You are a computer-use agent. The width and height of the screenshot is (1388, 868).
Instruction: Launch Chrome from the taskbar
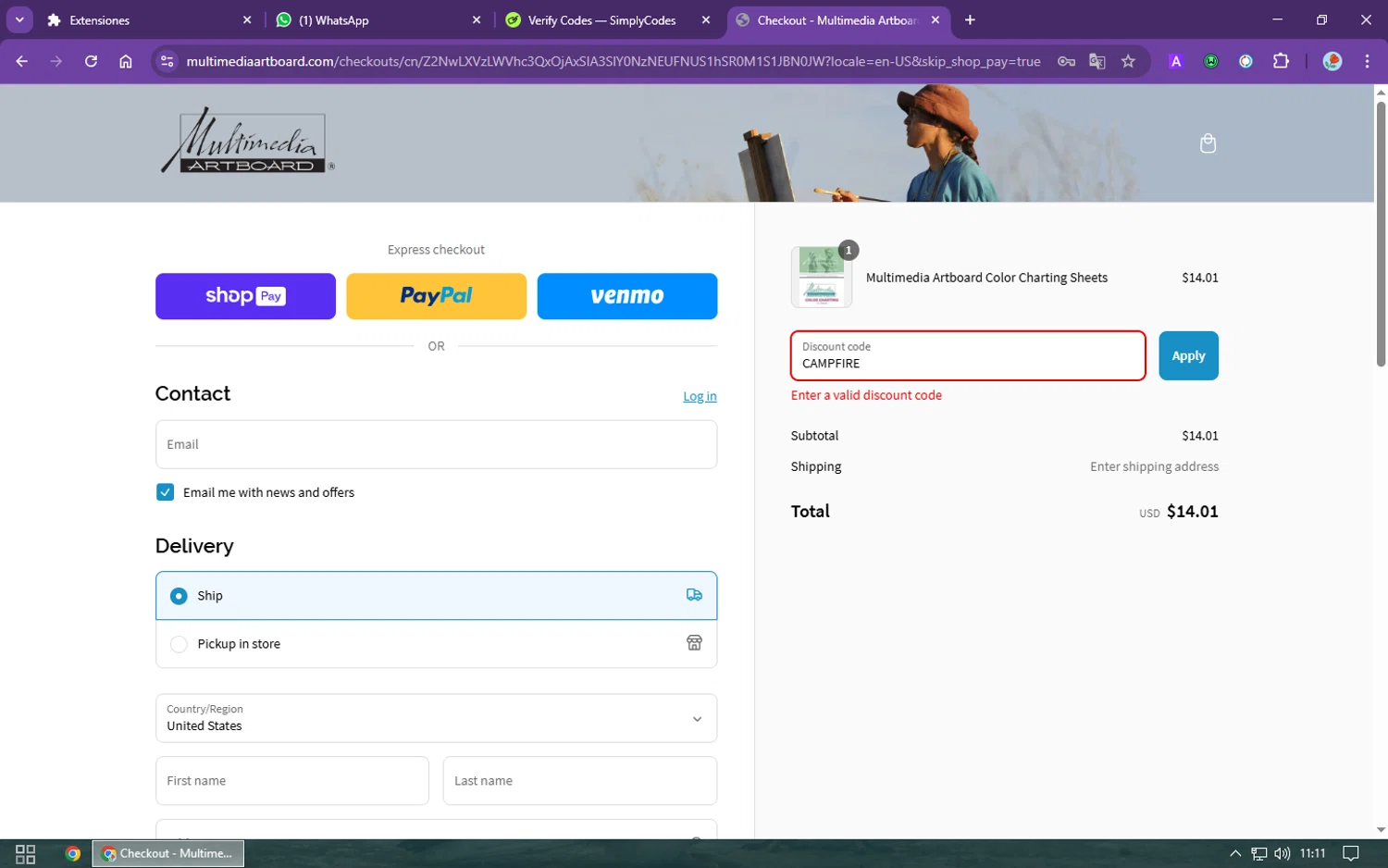pyautogui.click(x=73, y=853)
